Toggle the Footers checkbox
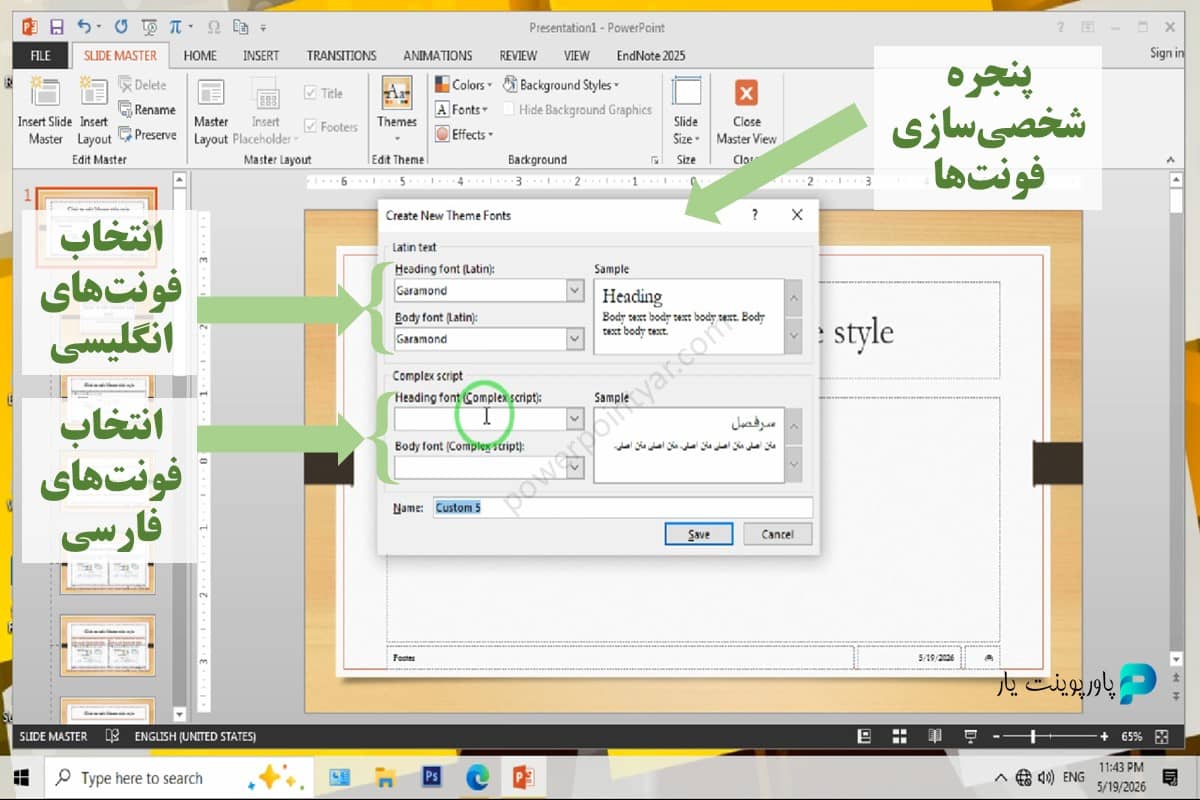1200x800 pixels. tap(311, 127)
